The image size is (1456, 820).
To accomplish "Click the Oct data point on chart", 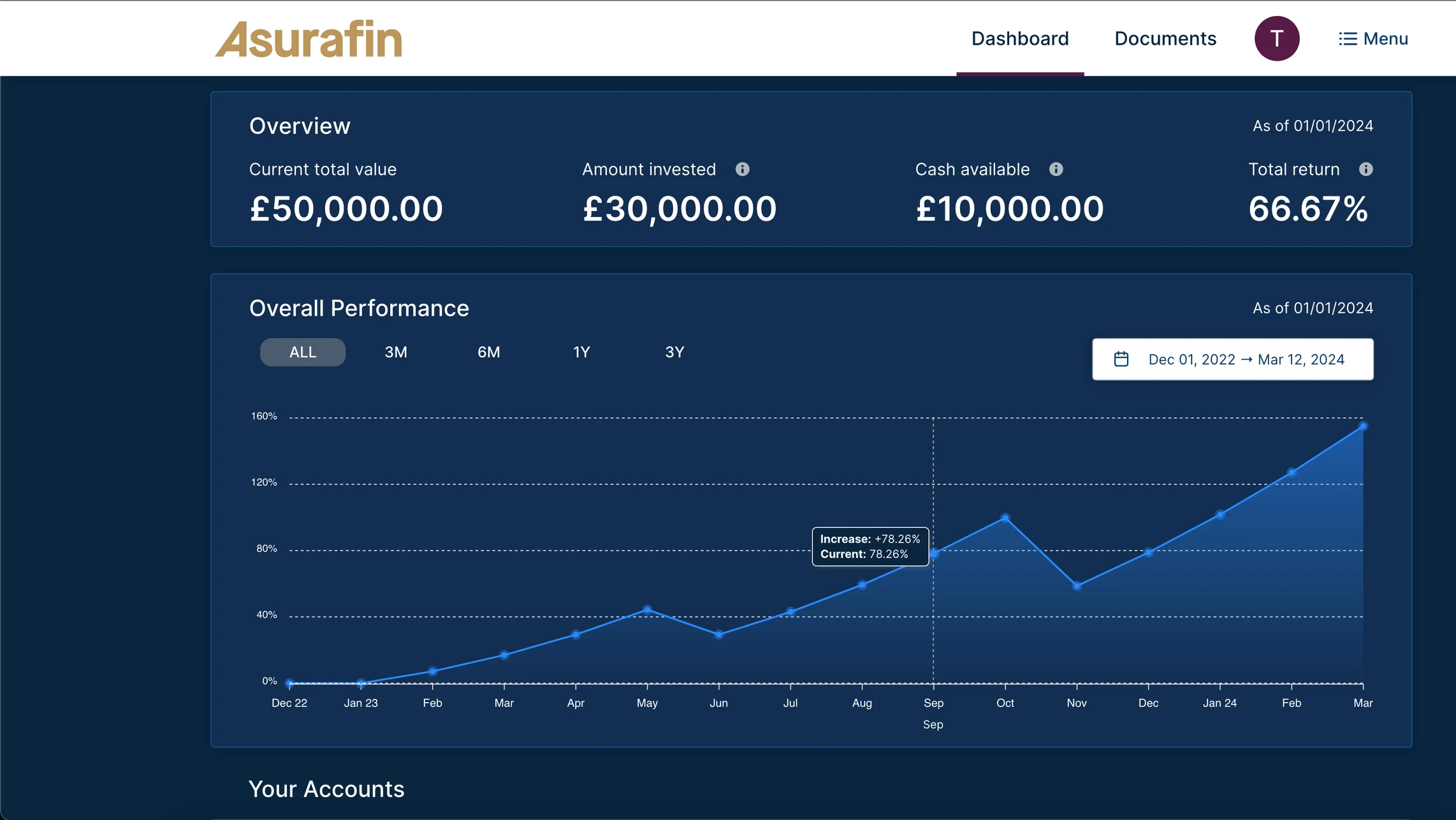I will [x=1005, y=518].
